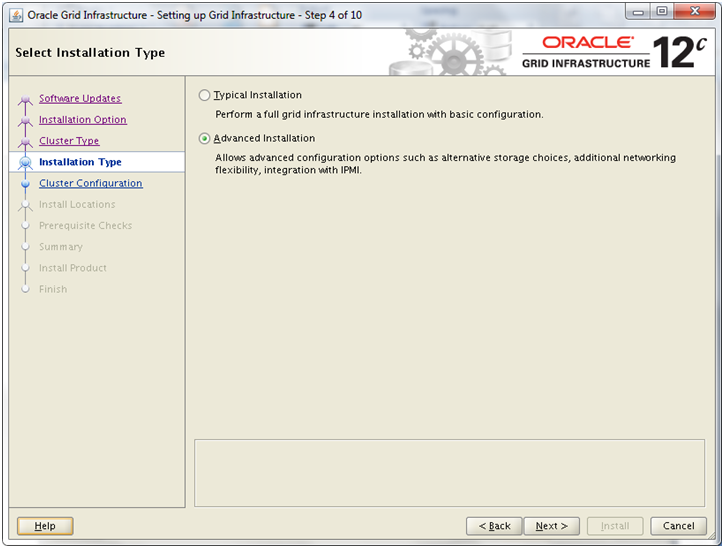Click the Java icon in title bar
Viewport: 724px width, 548px height.
(x=16, y=15)
